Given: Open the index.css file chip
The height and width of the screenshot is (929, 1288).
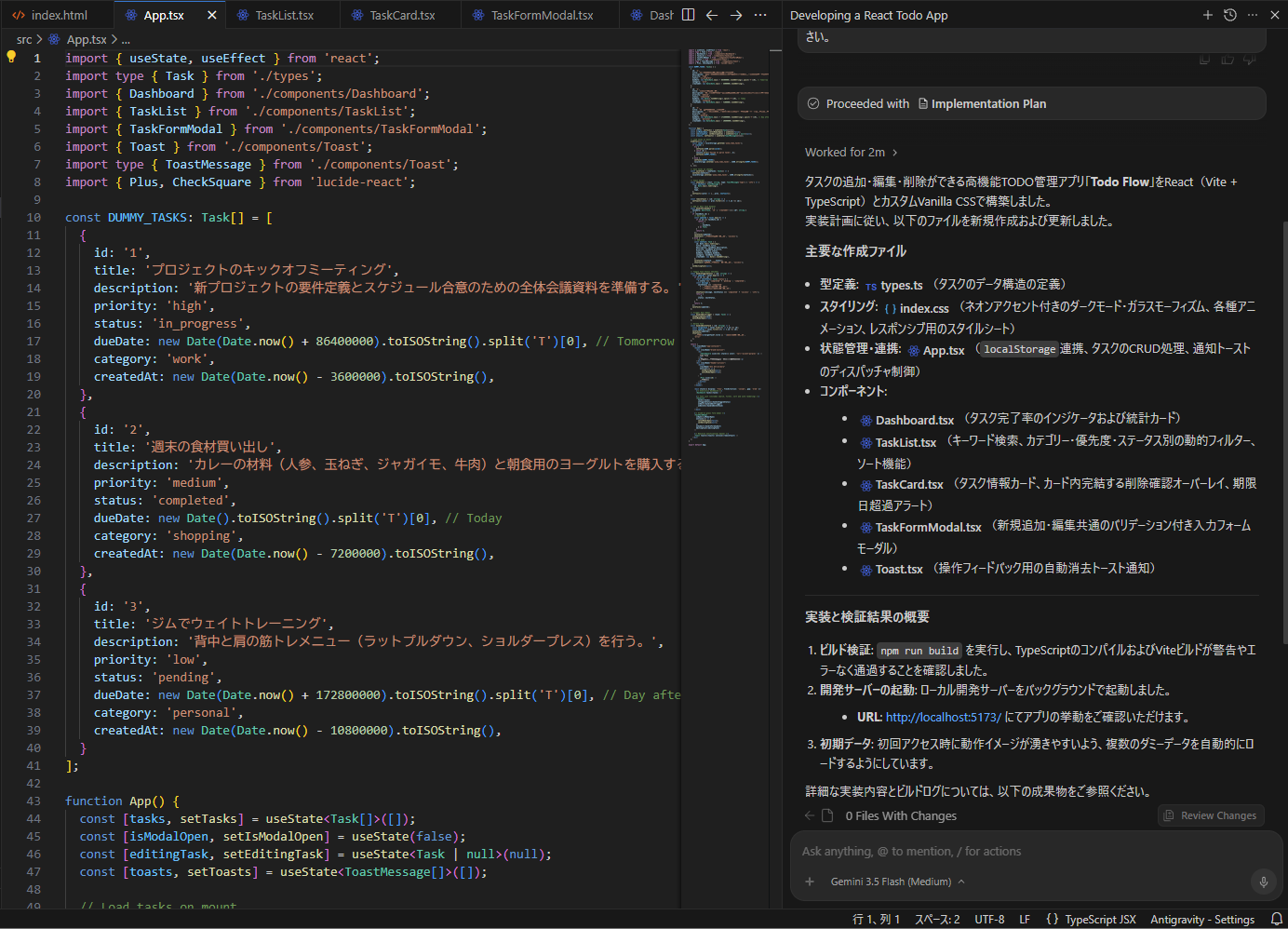Looking at the screenshot, I should pos(917,308).
